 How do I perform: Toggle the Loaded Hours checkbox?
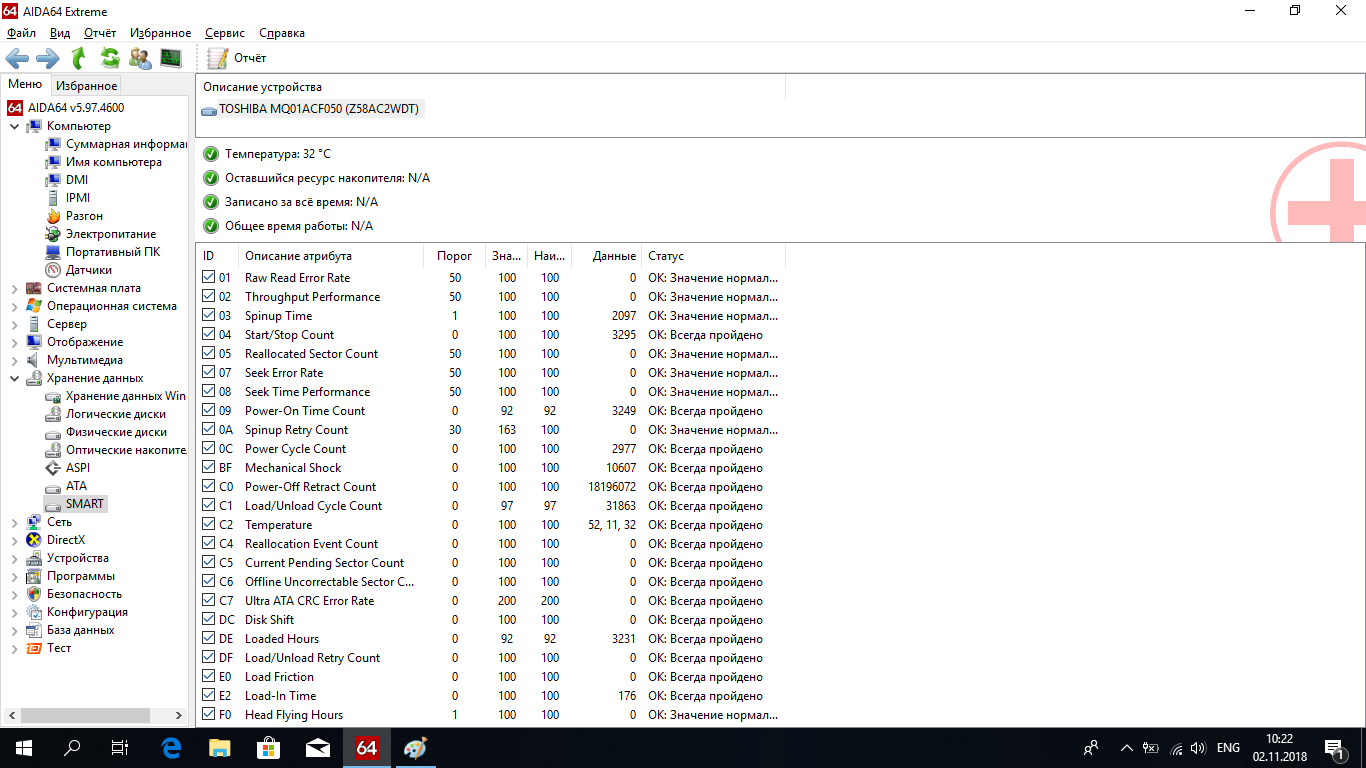pos(208,638)
